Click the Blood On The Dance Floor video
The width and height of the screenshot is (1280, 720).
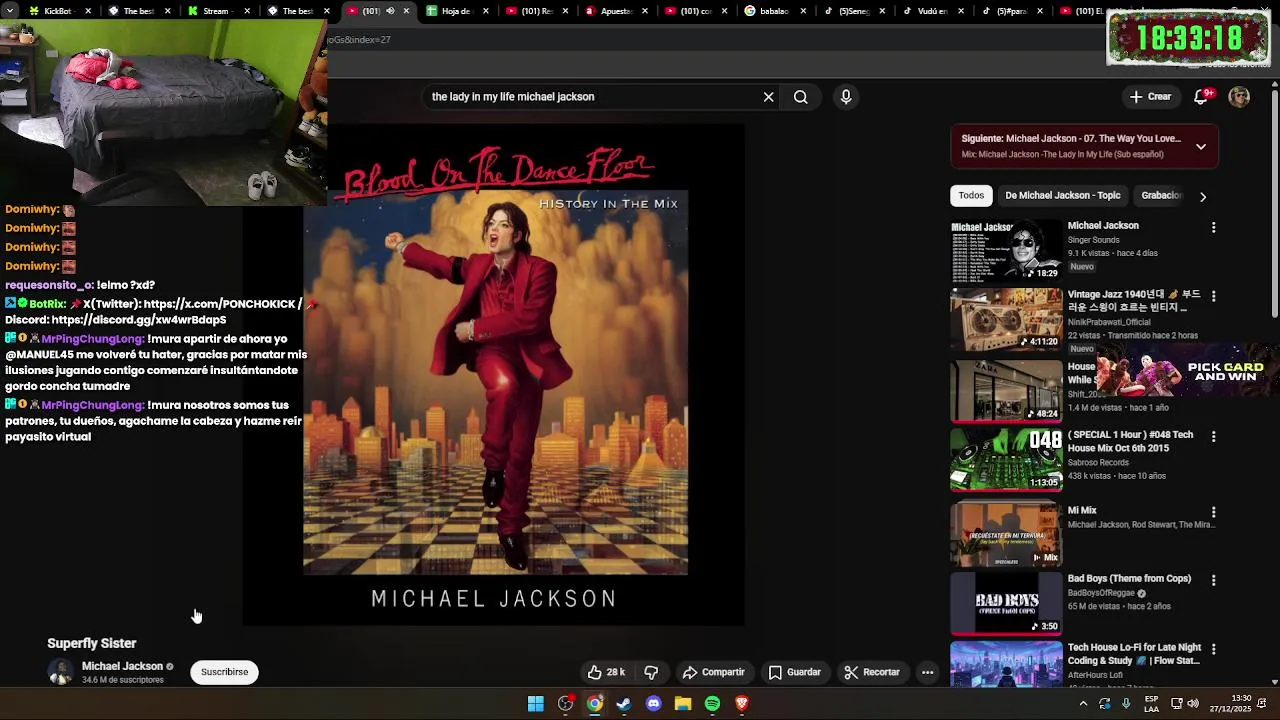pos(495,375)
